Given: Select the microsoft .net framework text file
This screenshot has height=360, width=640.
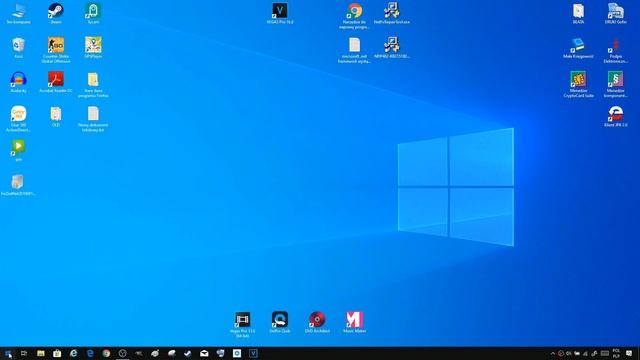Looking at the screenshot, I should pos(354,50).
